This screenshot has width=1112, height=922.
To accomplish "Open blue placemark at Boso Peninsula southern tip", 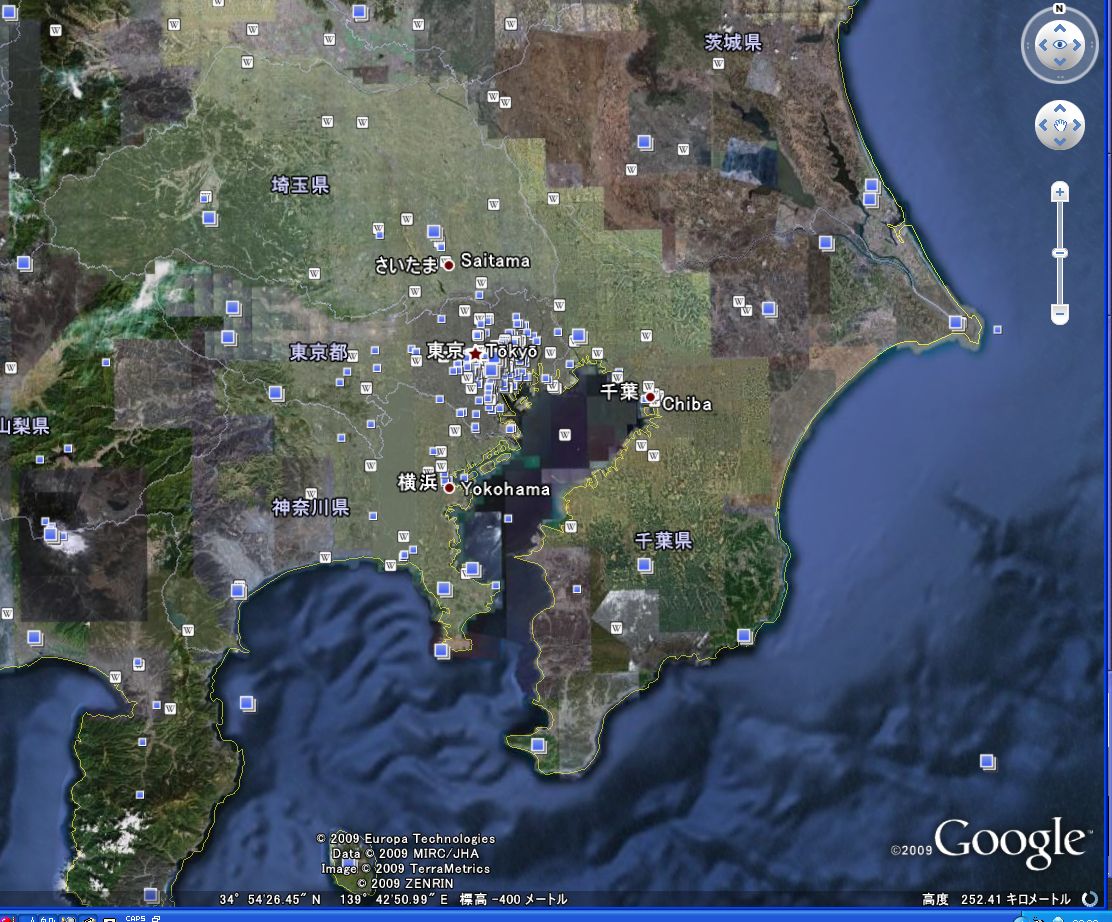I will [538, 745].
